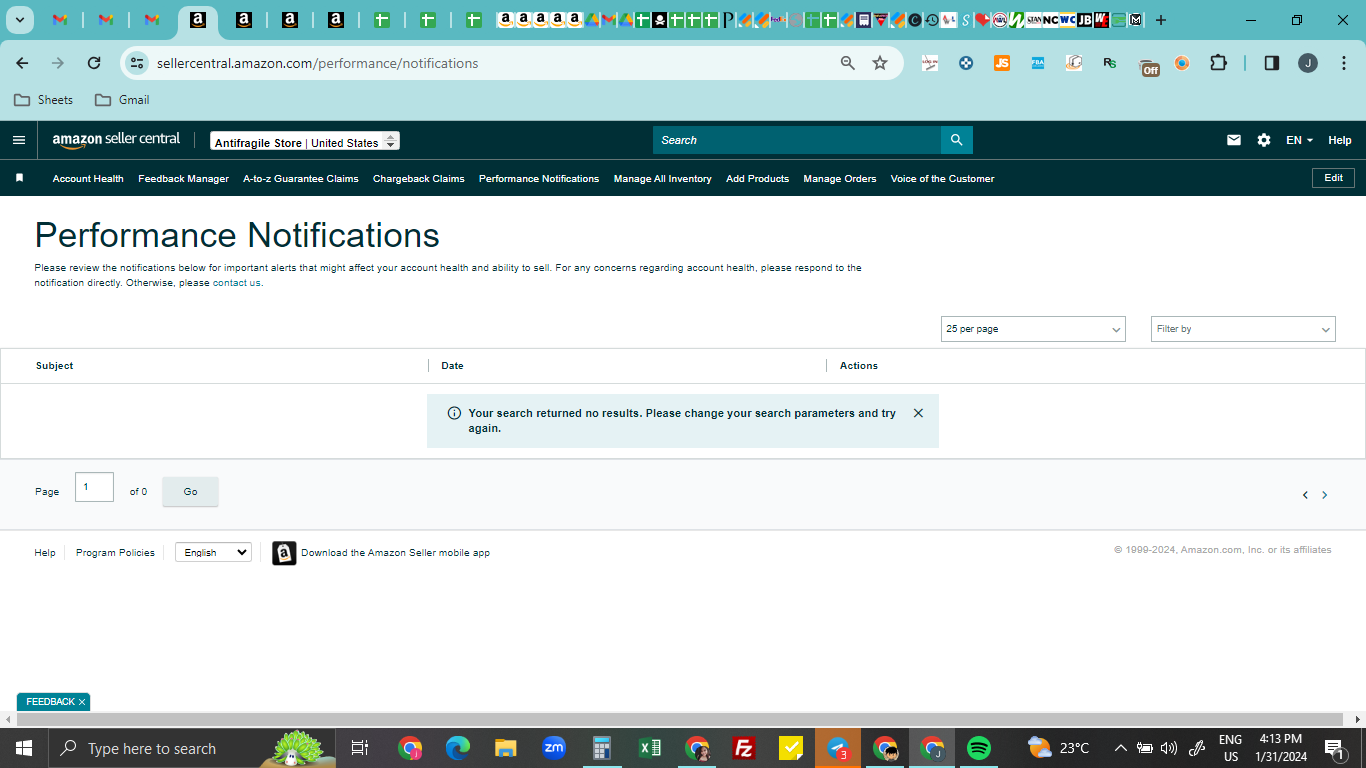Follow the contact us link
The image size is (1366, 768).
coord(237,283)
